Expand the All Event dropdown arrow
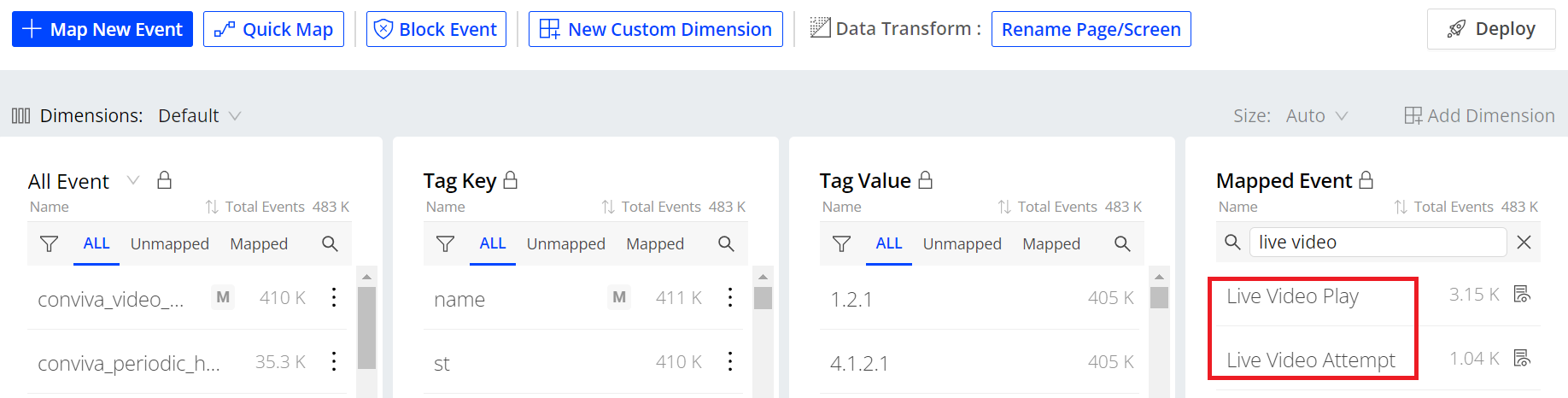 point(133,180)
